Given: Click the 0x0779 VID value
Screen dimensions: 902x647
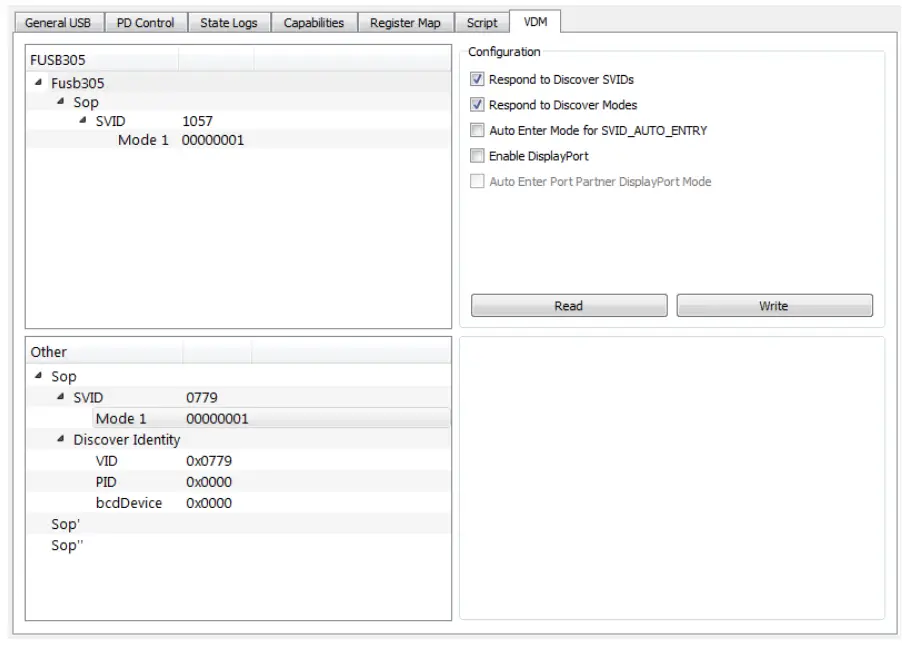Looking at the screenshot, I should click(x=209, y=461).
